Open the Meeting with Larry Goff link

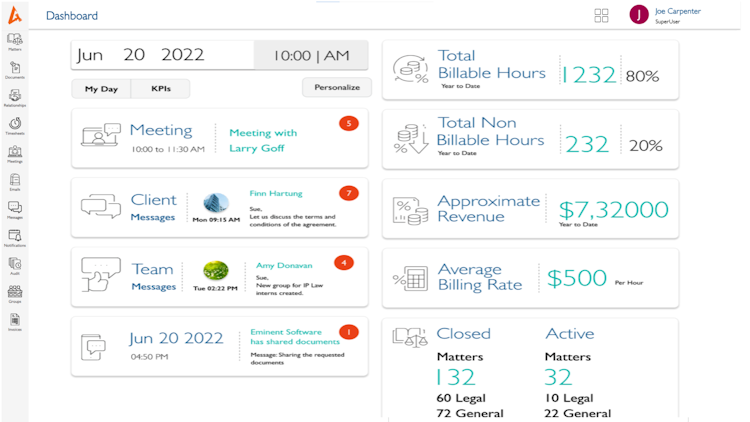[x=262, y=140]
